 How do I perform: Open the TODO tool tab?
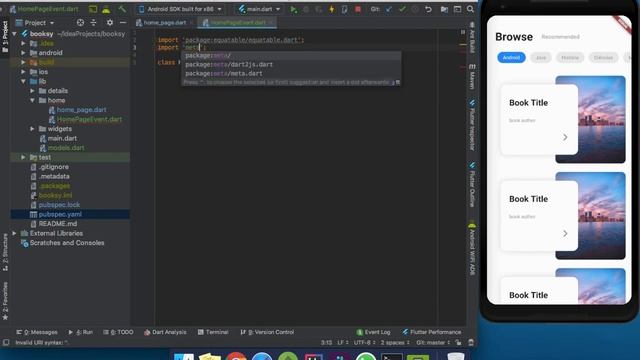[x=118, y=332]
